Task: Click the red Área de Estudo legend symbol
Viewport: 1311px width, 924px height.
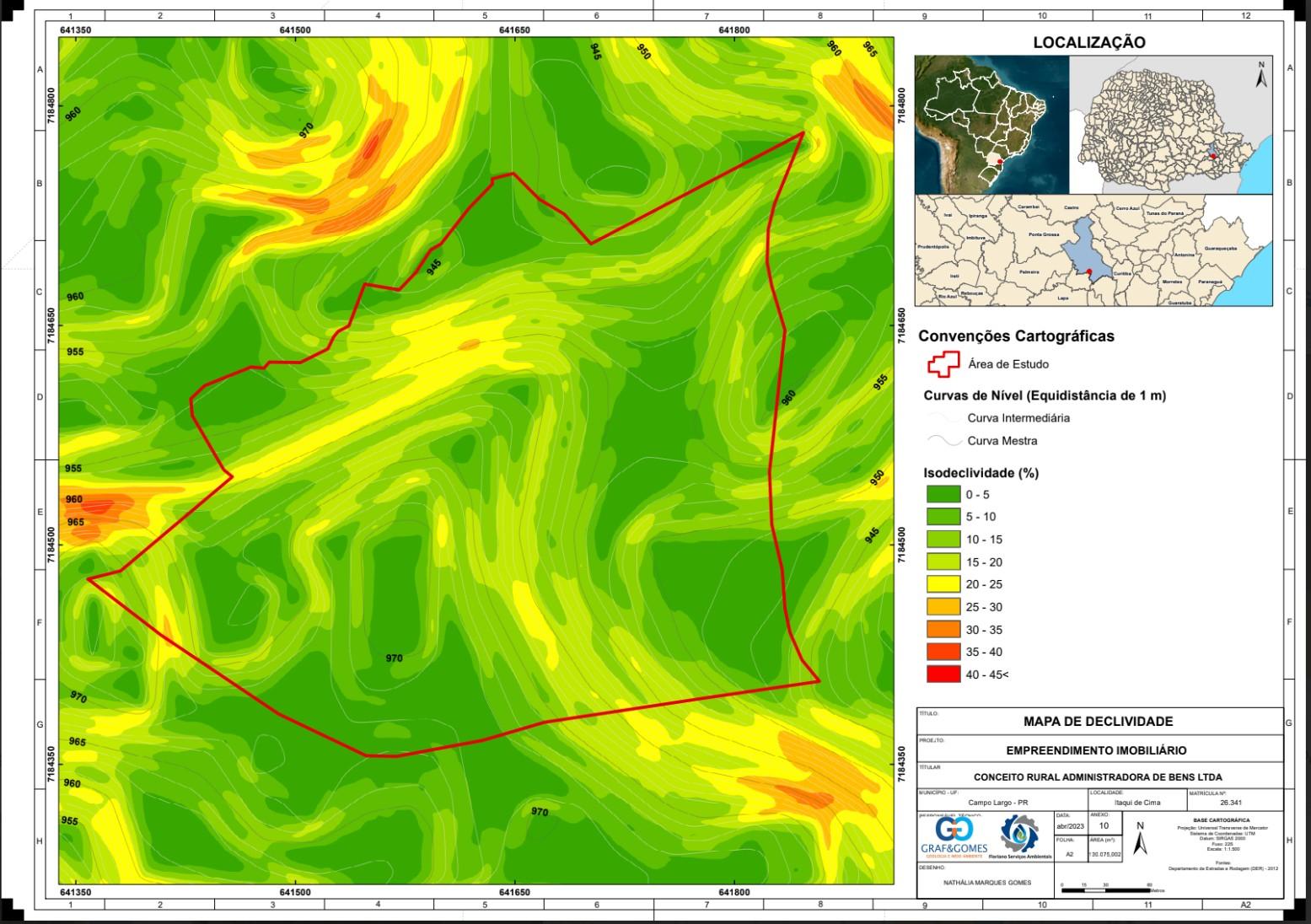Action: tap(943, 364)
